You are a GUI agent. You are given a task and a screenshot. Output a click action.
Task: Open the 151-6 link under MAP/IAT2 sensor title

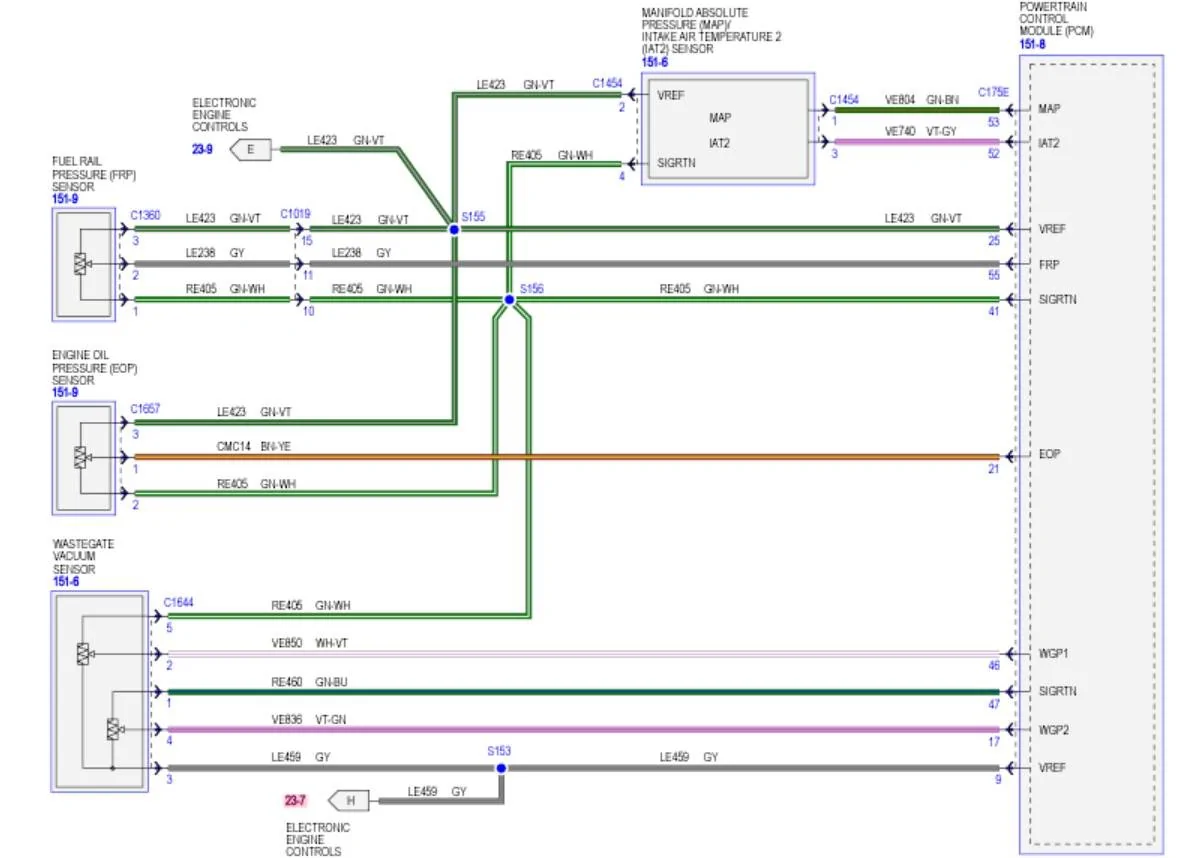pos(654,62)
